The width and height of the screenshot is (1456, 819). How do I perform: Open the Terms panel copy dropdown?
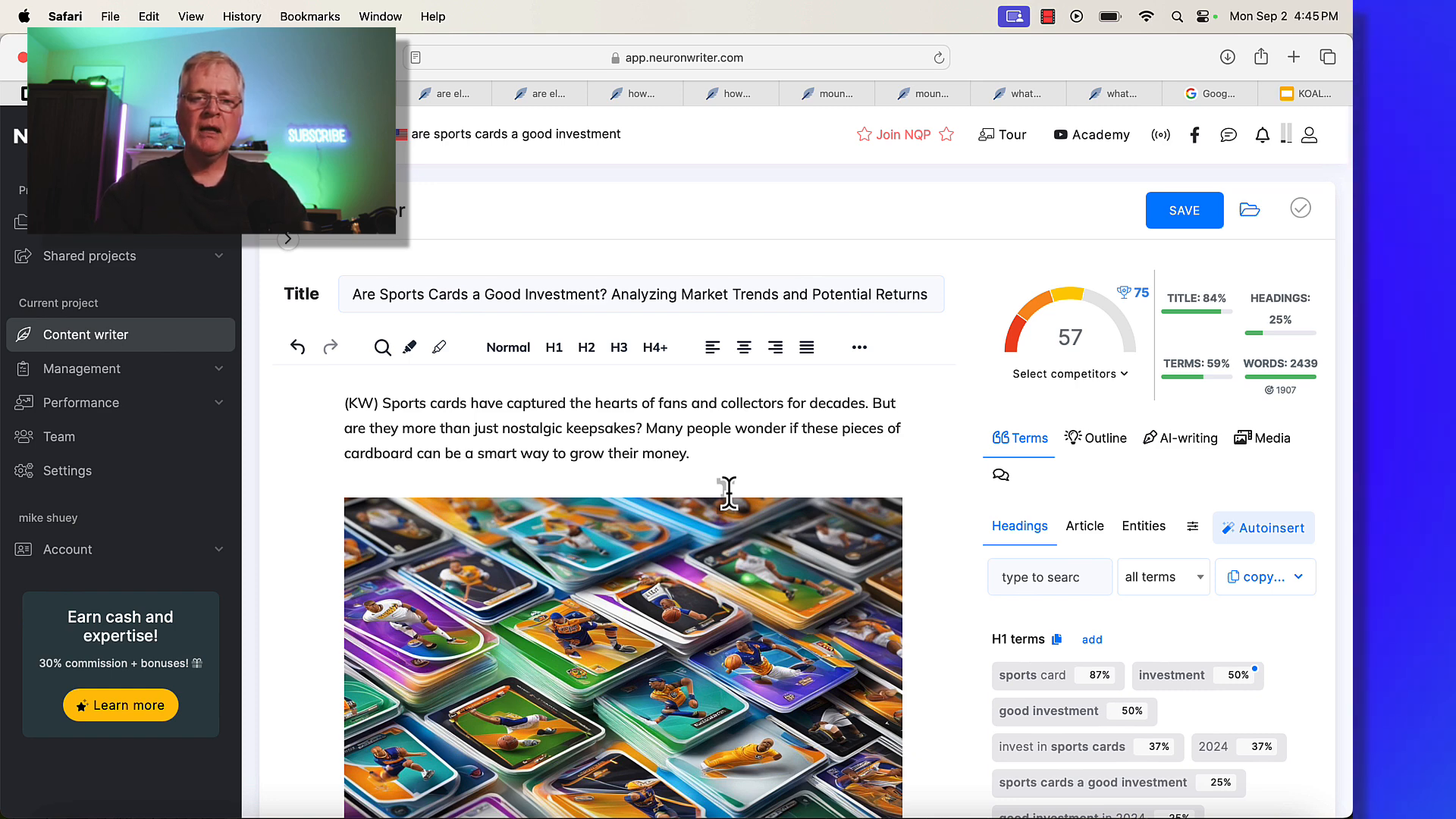click(x=1298, y=576)
